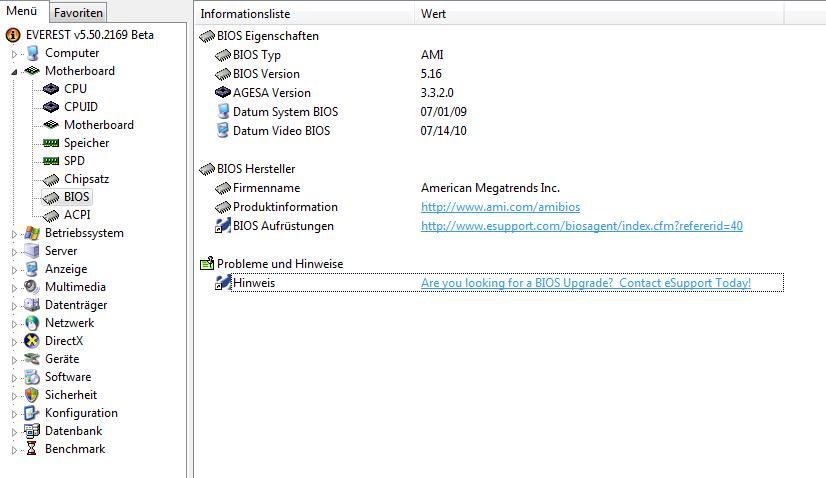Select the EVEREST v5.50.2169 Beta root label

[90, 35]
